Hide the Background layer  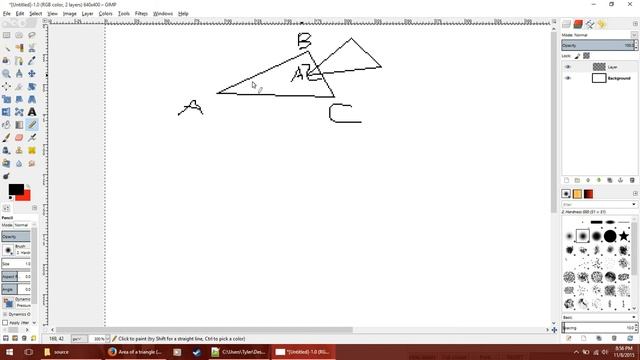pos(568,78)
